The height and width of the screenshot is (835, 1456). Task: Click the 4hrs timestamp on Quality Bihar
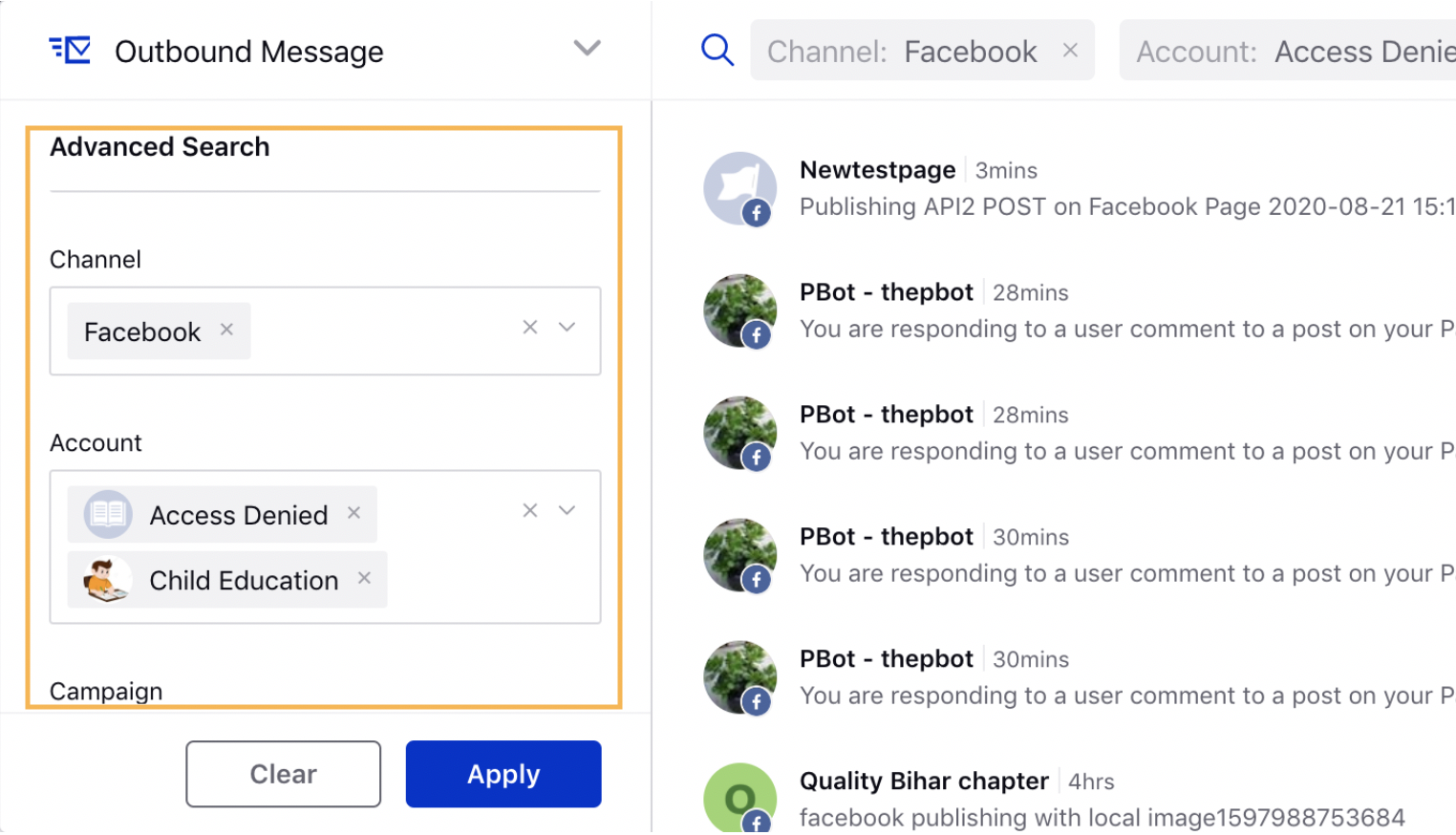pyautogui.click(x=1091, y=782)
